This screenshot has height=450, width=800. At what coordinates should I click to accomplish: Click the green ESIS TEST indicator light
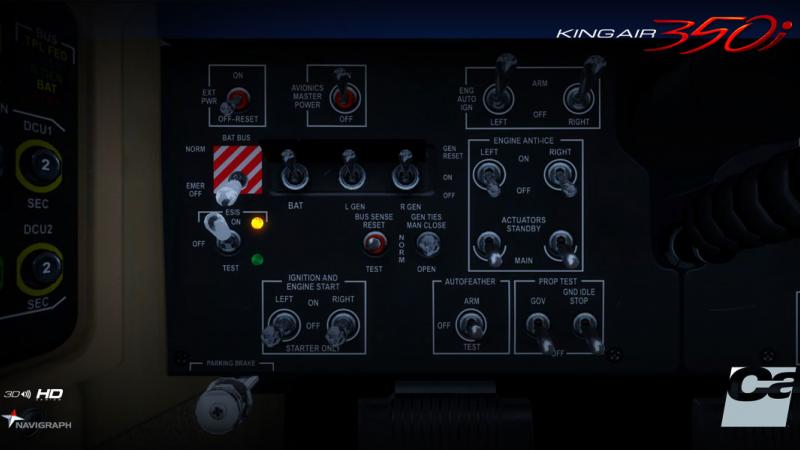pos(258,260)
